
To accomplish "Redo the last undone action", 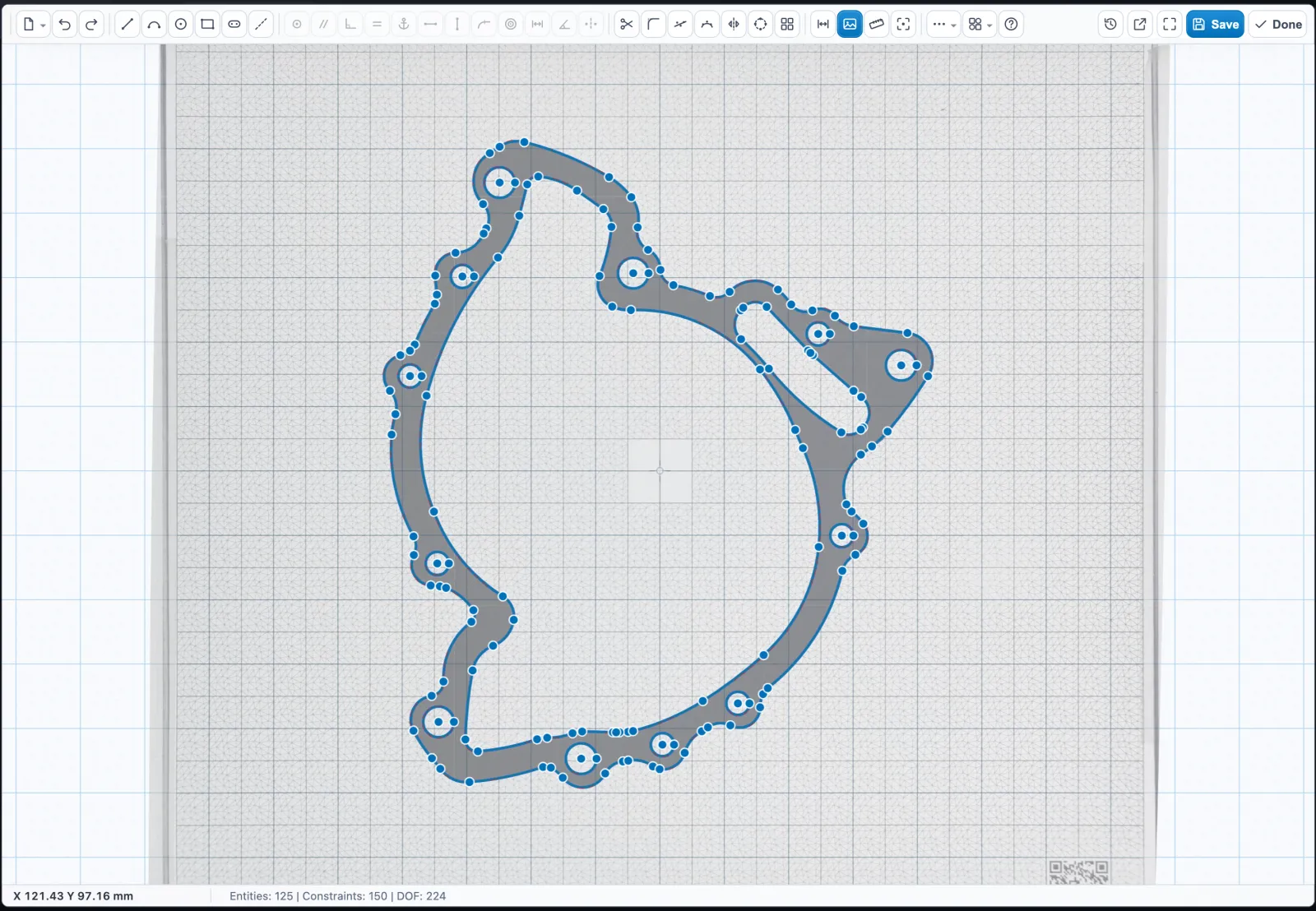I will (92, 25).
